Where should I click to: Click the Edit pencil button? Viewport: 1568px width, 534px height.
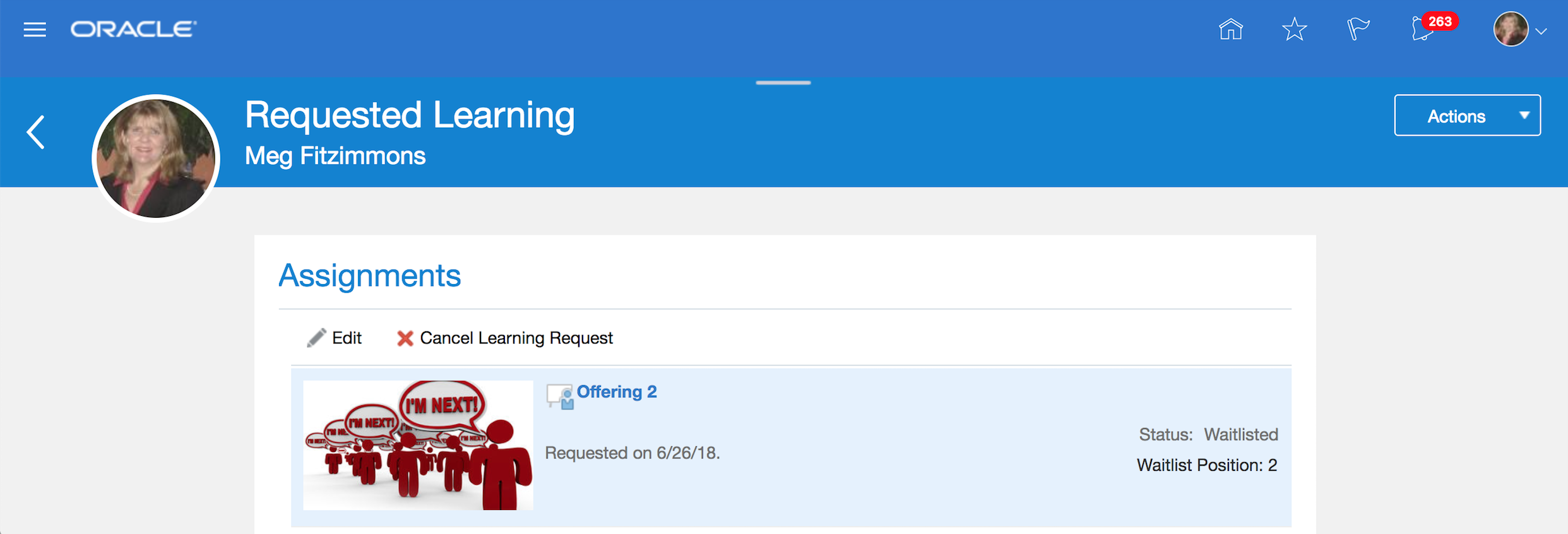tap(335, 338)
